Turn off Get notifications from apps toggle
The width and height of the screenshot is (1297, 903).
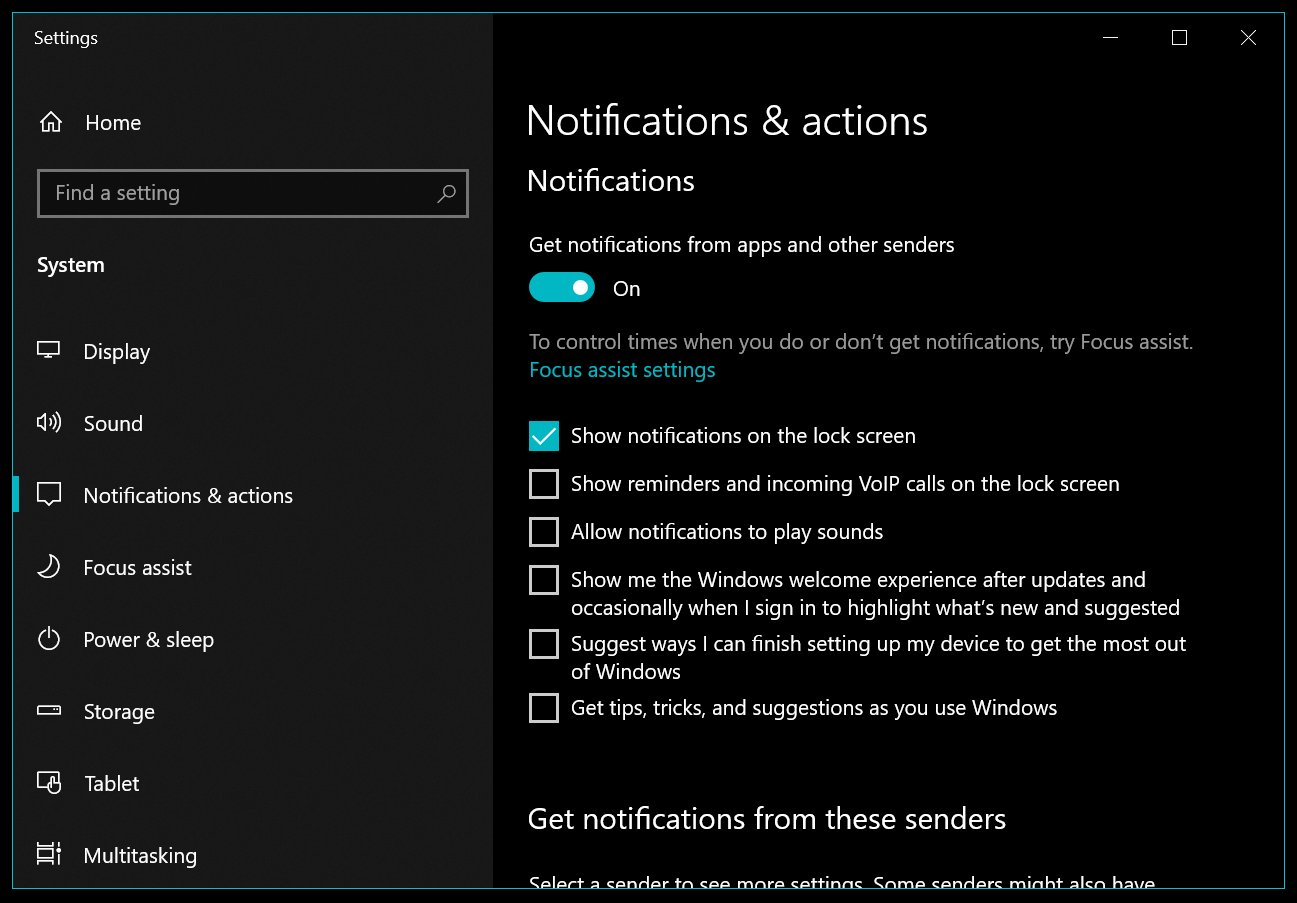tap(562, 288)
